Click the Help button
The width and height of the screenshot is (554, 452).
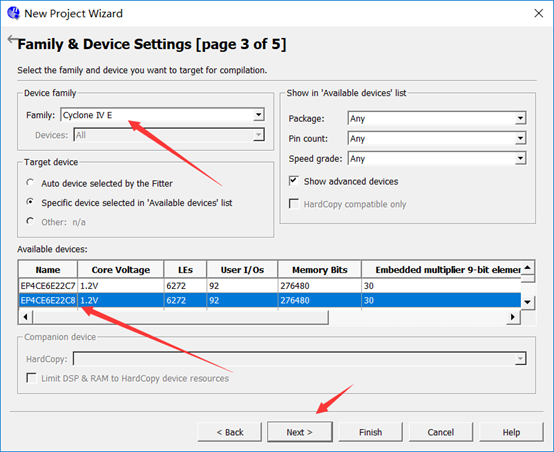pyautogui.click(x=511, y=432)
